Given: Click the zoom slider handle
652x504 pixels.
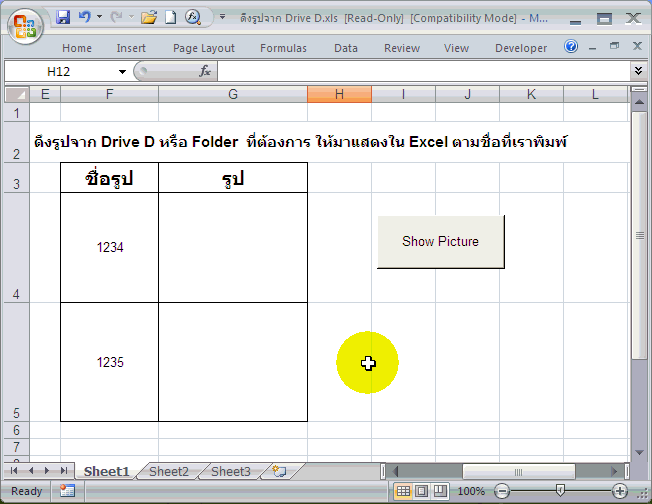Looking at the screenshot, I should point(560,491).
